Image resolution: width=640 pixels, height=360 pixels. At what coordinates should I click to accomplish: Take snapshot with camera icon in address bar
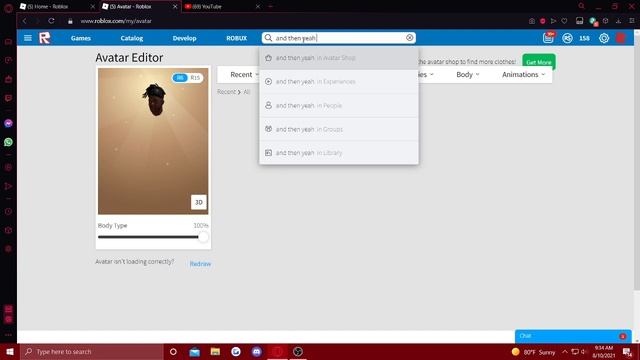point(531,21)
